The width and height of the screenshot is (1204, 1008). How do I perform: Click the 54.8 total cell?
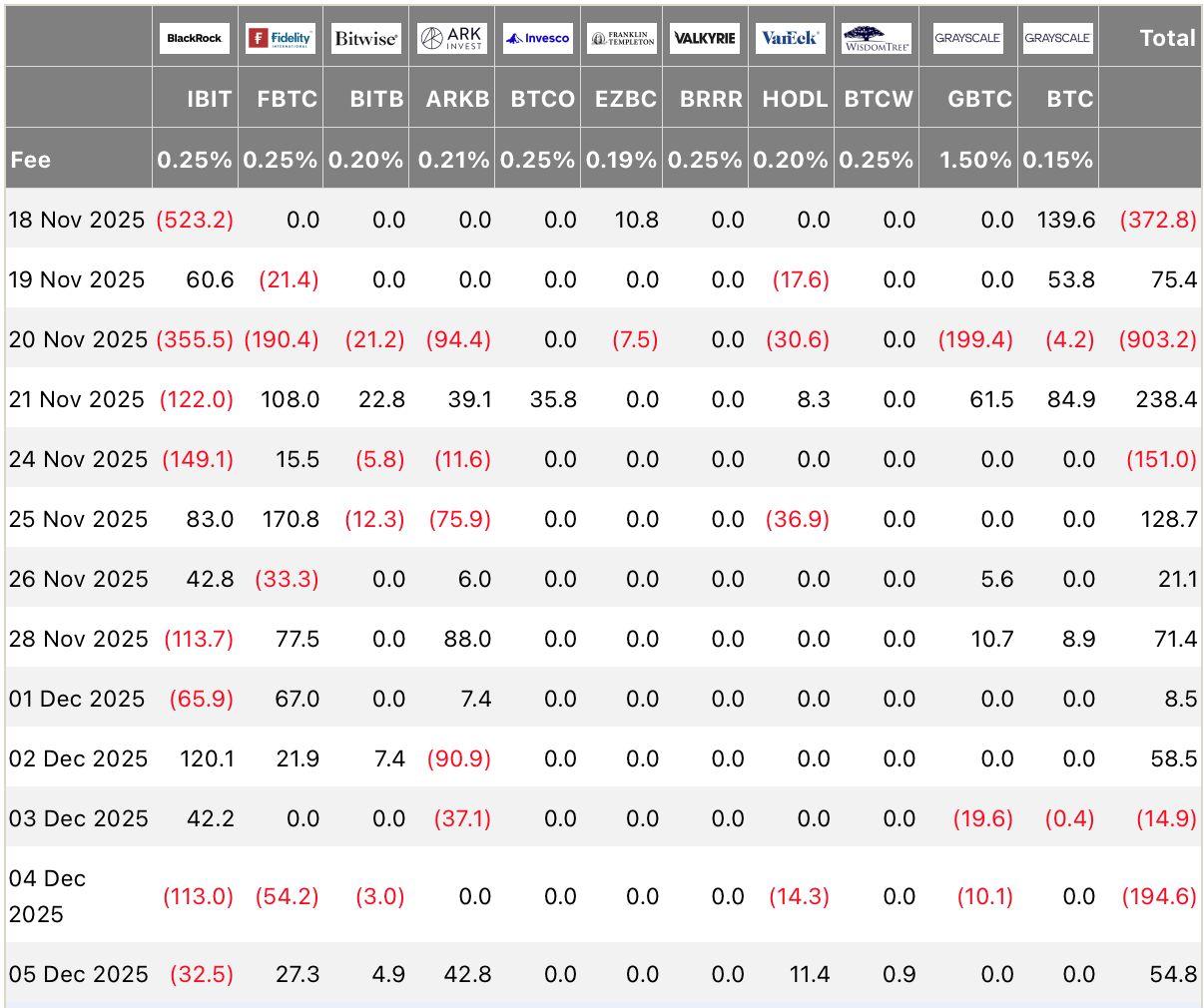coord(1174,974)
